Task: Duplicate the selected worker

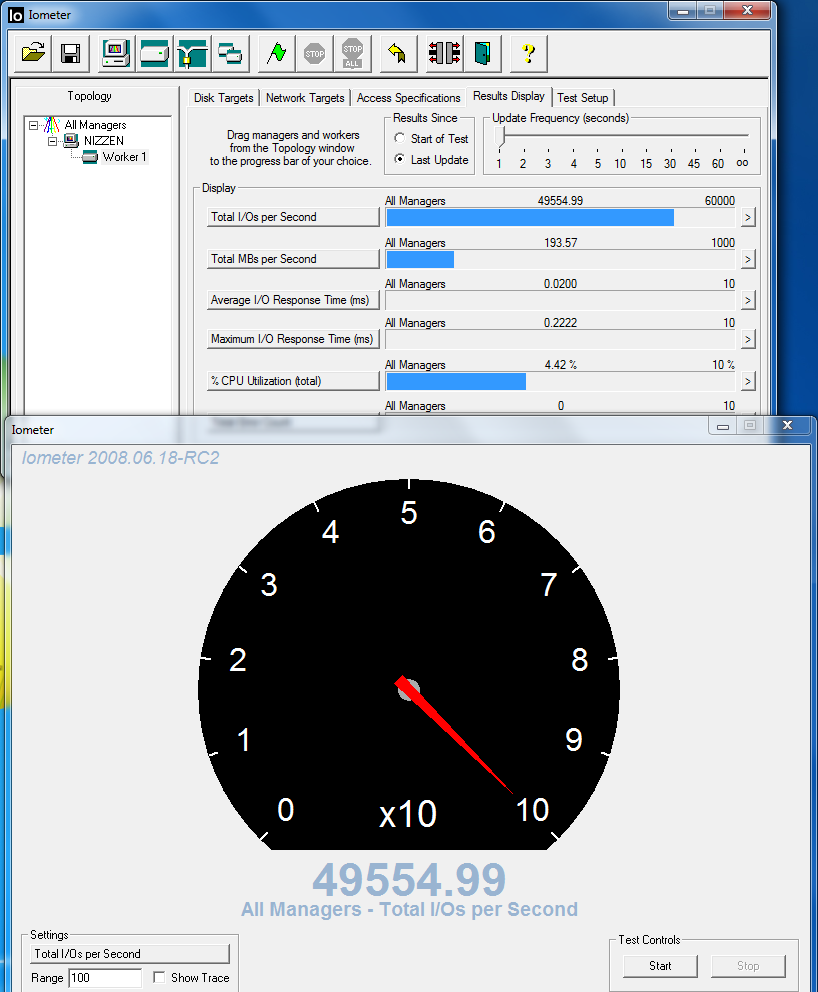Action: (x=230, y=53)
